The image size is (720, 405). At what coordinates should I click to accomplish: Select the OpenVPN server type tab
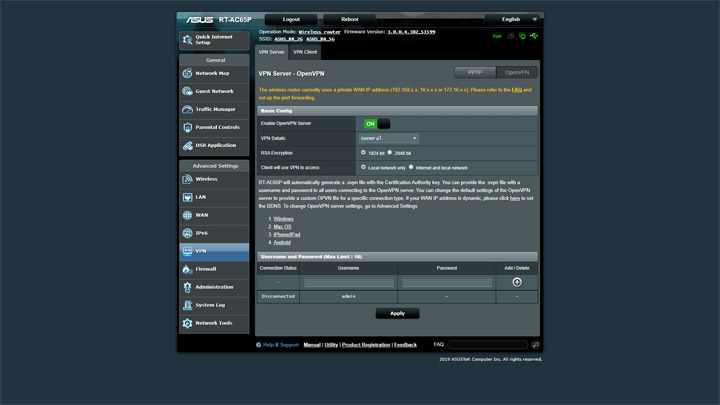(517, 73)
